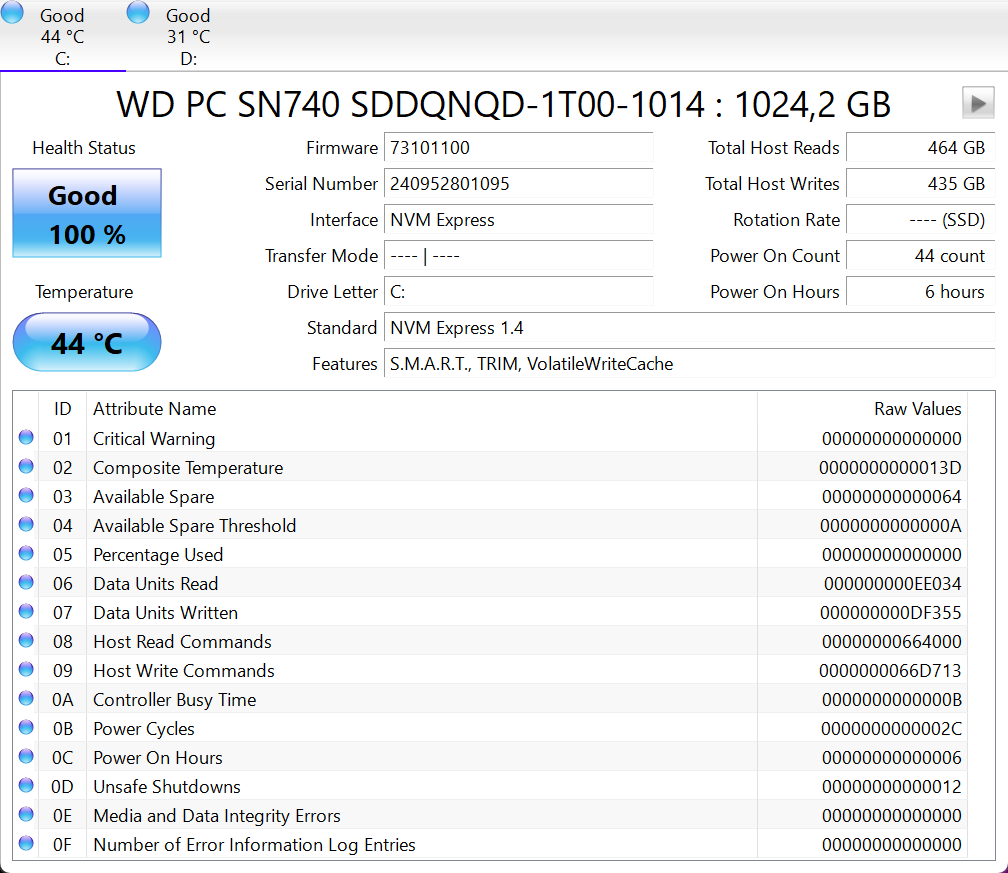Click the Raw Values column header
This screenshot has height=873, width=1008.
tap(917, 409)
